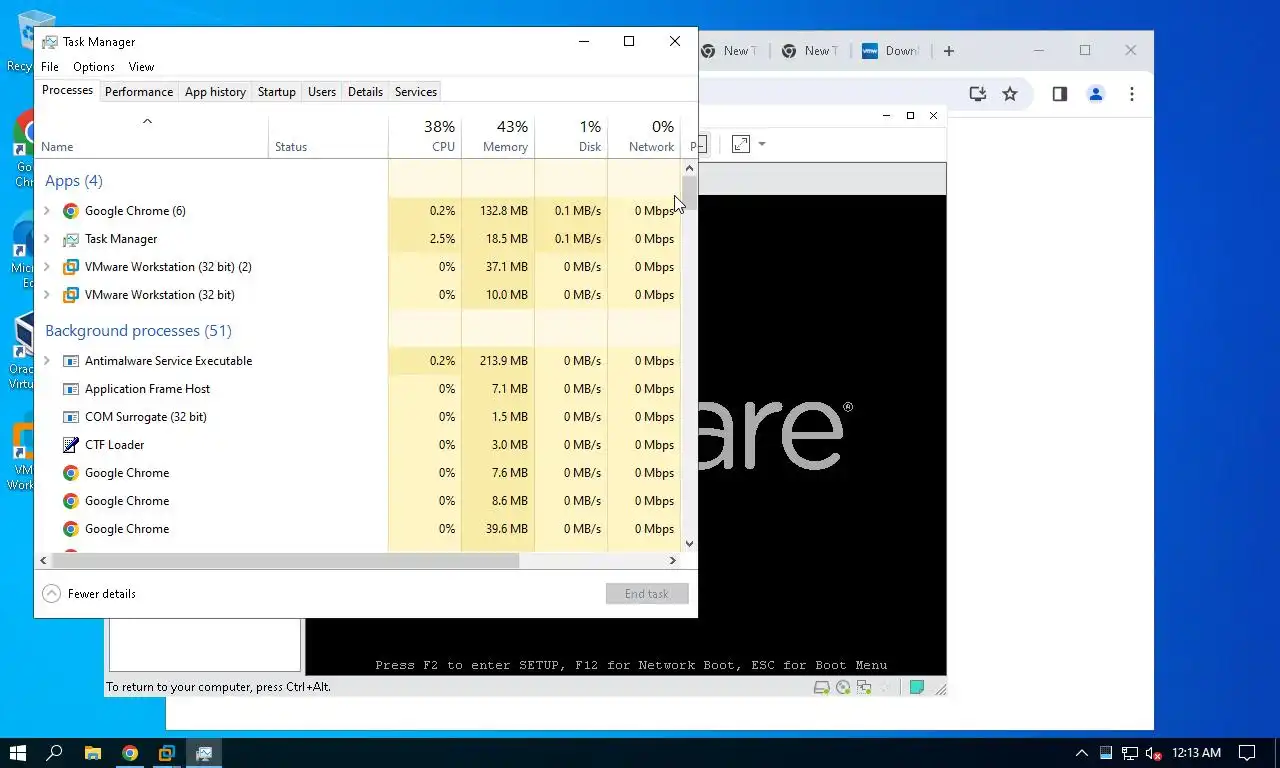This screenshot has height=768, width=1280.
Task: Click VMware green message log icon
Action: tap(916, 687)
